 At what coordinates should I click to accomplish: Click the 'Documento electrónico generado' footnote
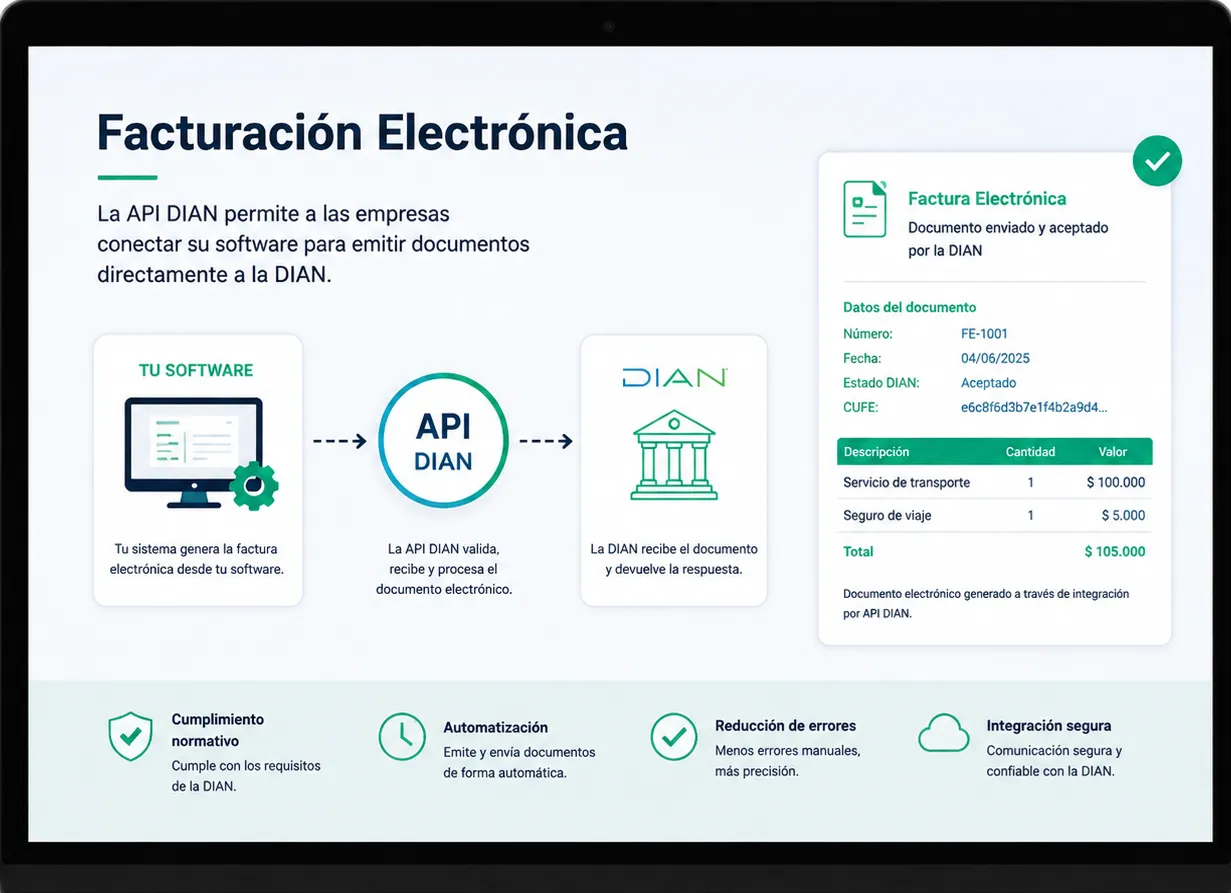[x=986, y=604]
